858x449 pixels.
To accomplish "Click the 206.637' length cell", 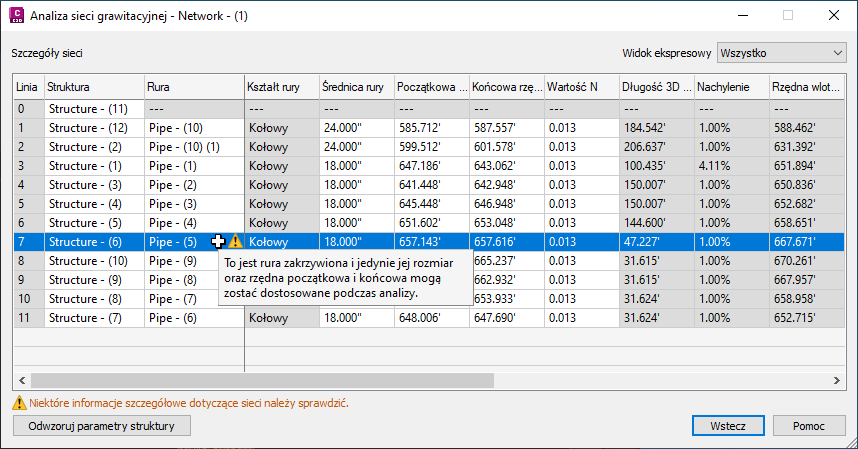I will [x=657, y=147].
